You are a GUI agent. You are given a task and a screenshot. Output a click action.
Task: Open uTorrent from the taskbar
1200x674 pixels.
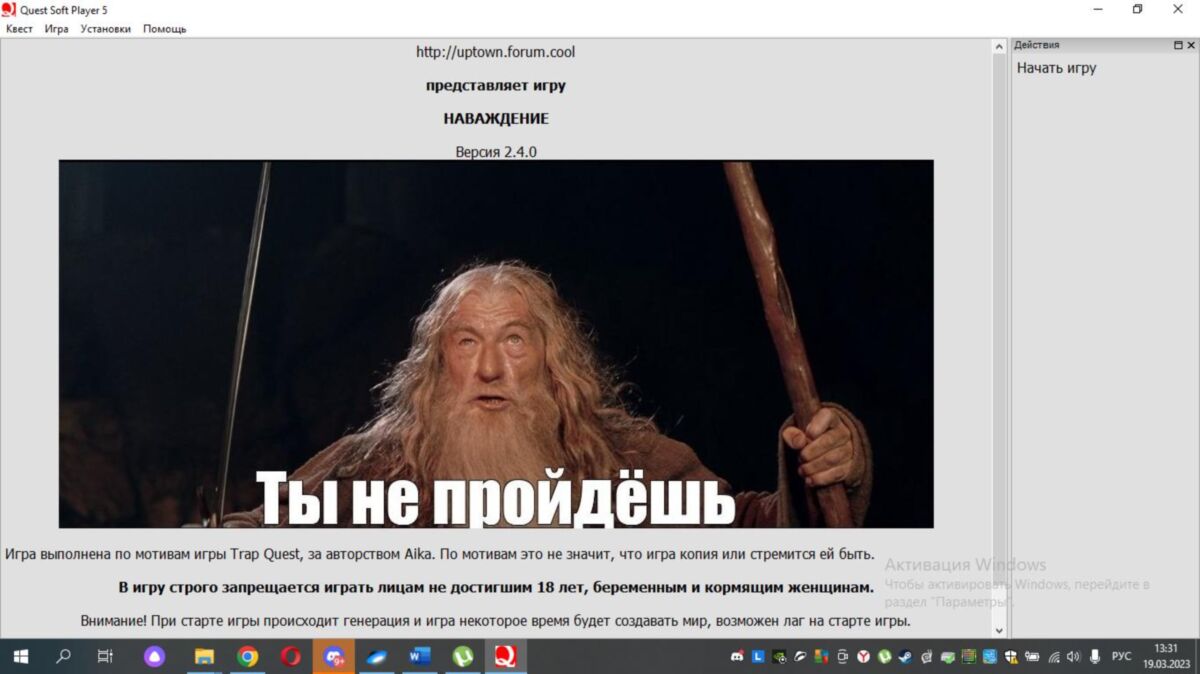(x=463, y=657)
